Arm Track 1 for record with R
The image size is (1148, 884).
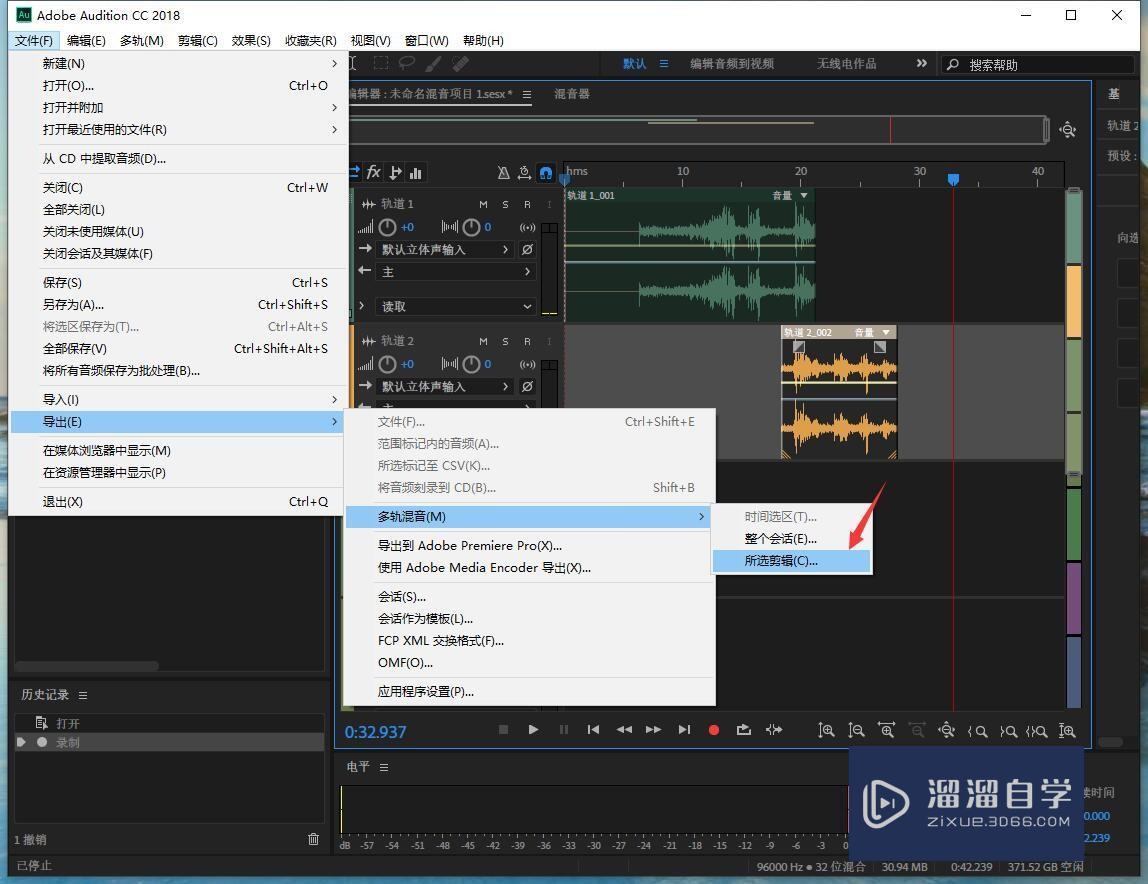click(x=527, y=204)
